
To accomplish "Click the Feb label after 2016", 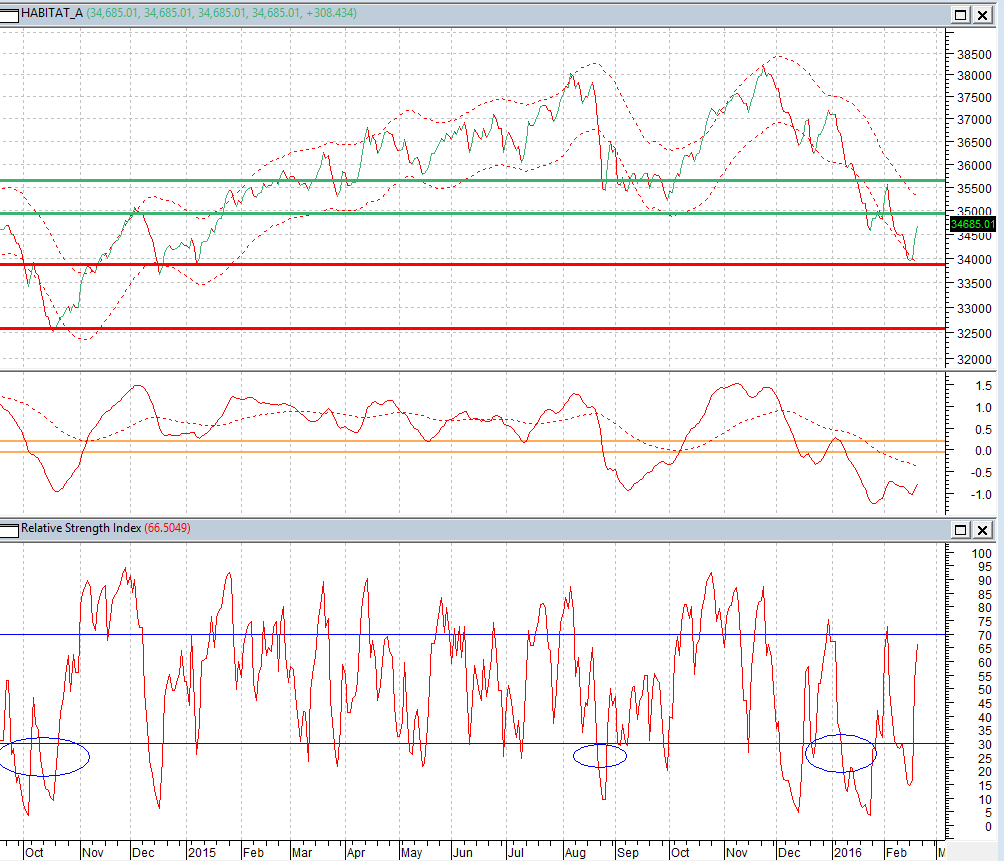I will 896,853.
